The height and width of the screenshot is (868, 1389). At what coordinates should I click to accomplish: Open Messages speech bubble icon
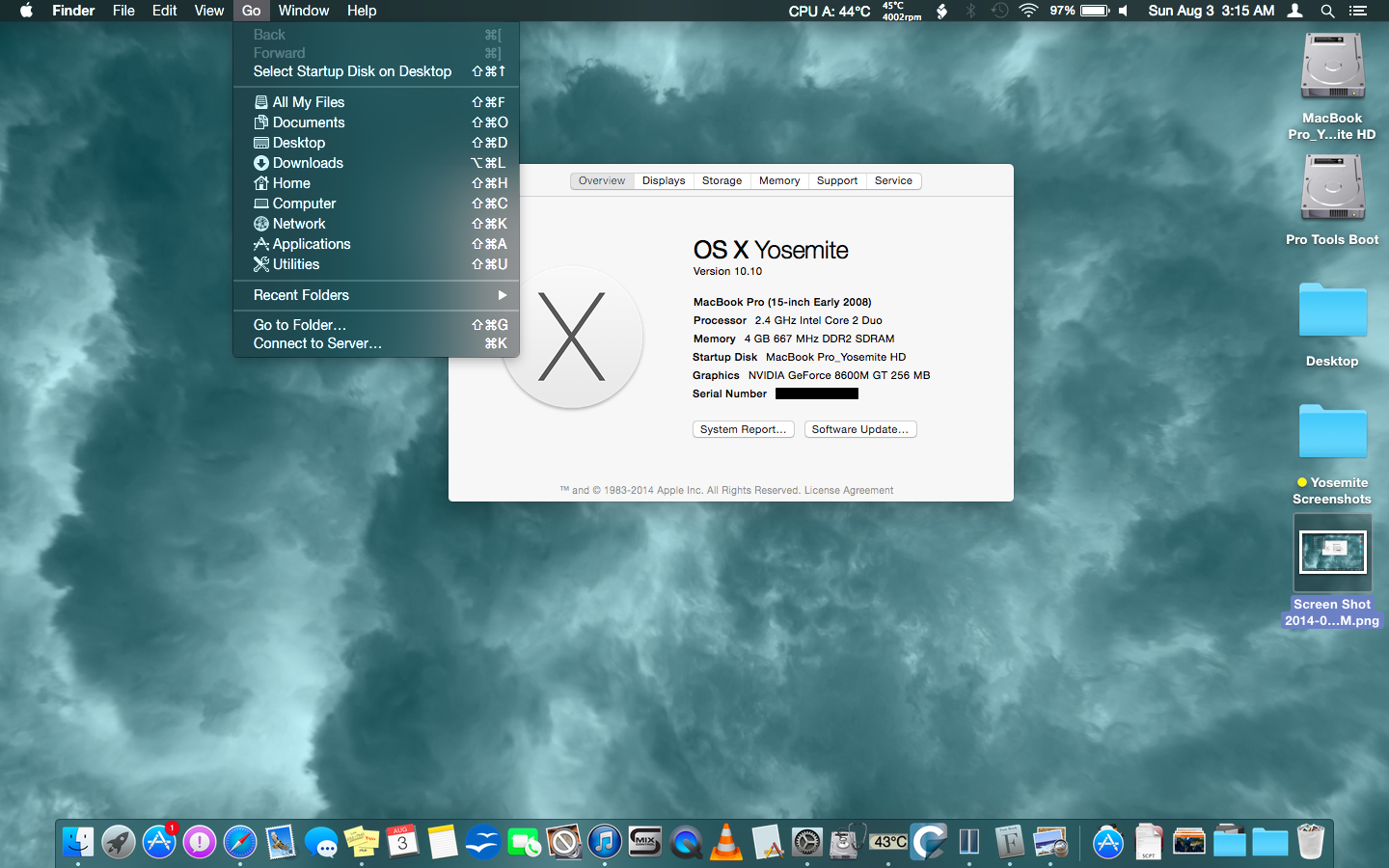(321, 842)
